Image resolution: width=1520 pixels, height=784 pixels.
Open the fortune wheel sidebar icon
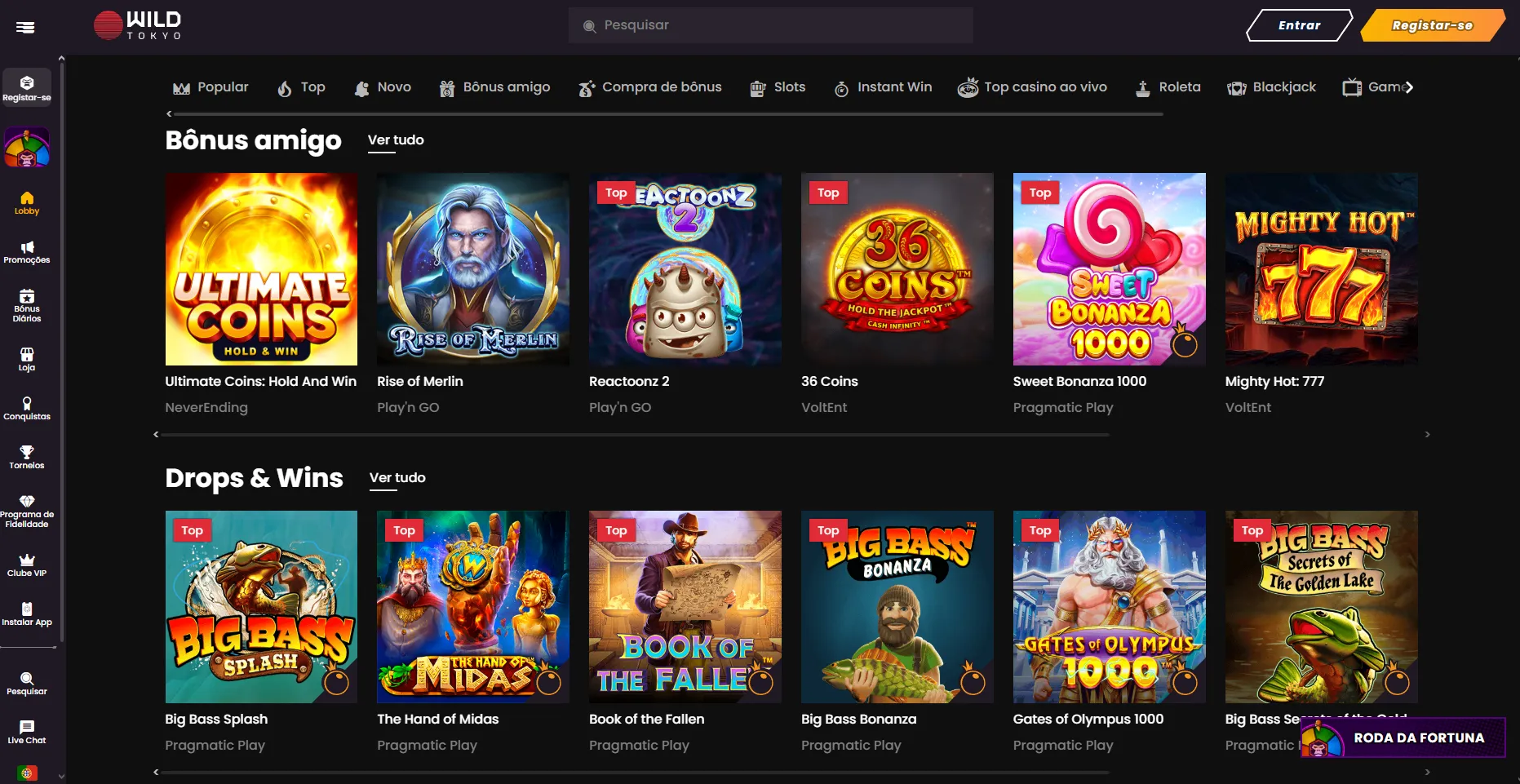pos(27,148)
